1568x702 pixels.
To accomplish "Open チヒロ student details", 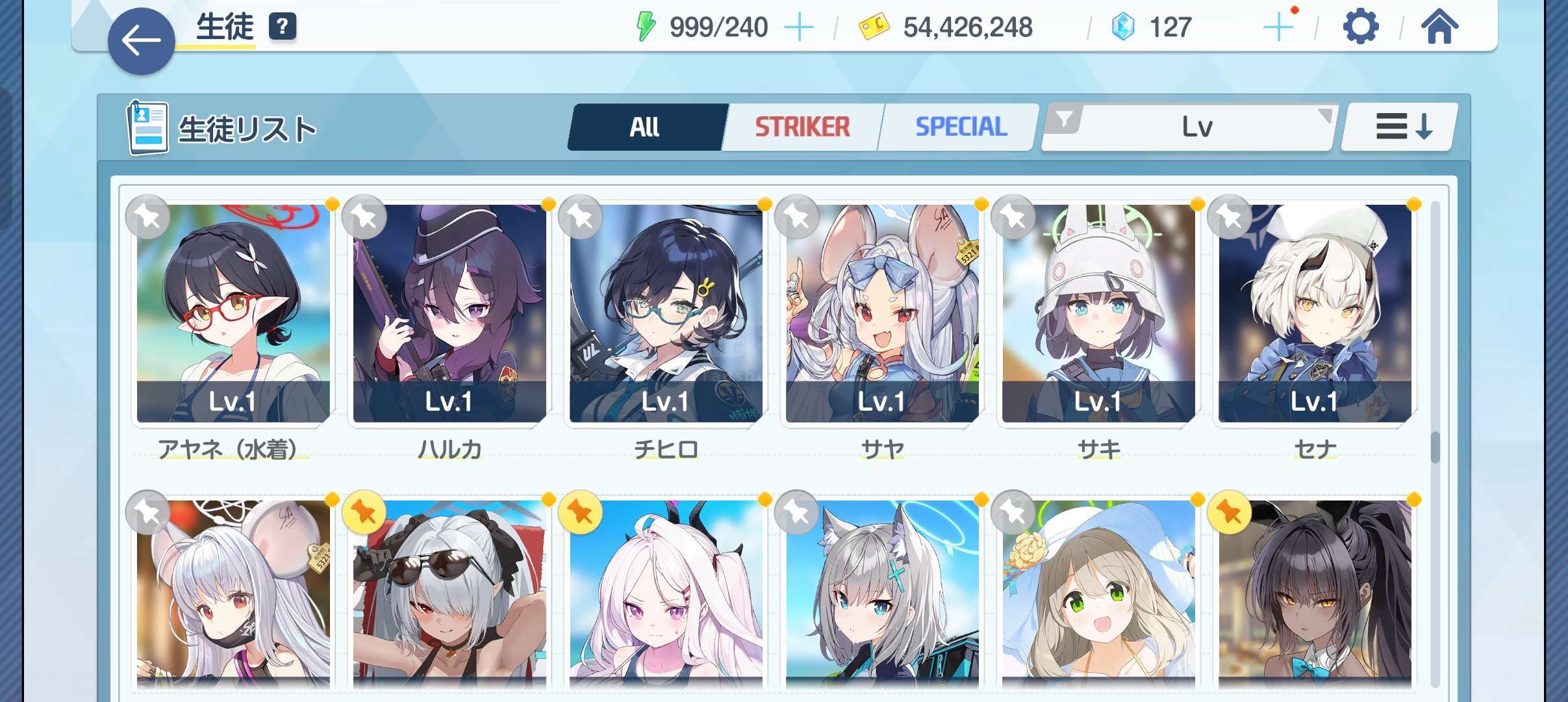I will click(x=666, y=313).
